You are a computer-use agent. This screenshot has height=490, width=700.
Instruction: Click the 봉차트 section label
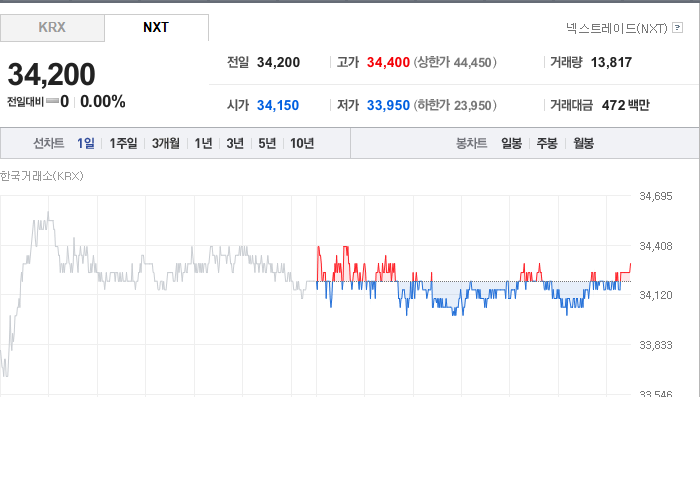471,143
